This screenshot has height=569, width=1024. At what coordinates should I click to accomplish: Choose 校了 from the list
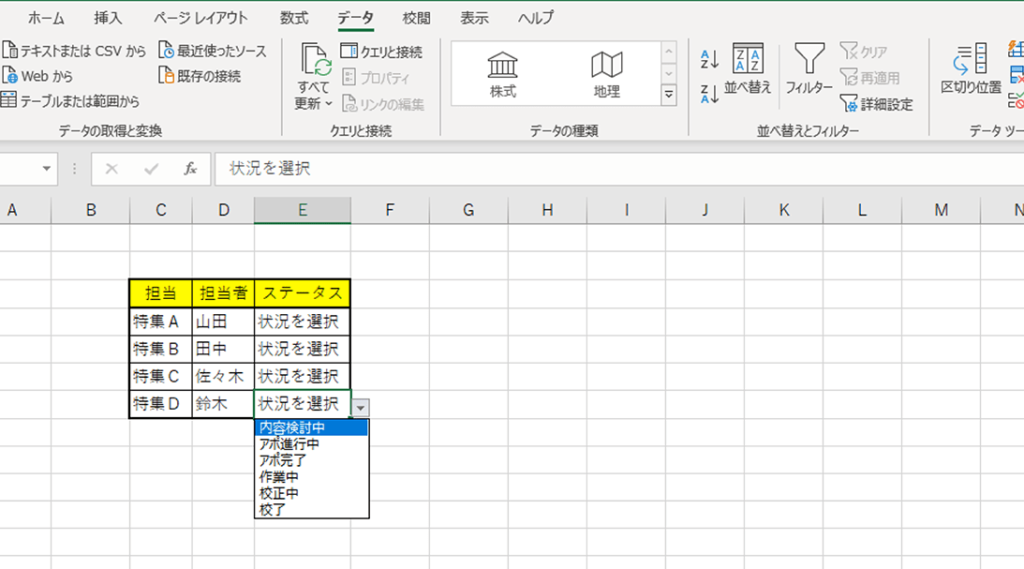point(311,510)
